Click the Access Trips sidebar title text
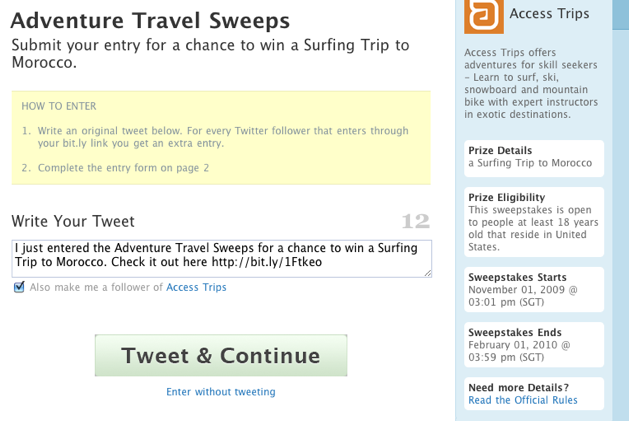Image resolution: width=629 pixels, height=421 pixels. coord(549,14)
